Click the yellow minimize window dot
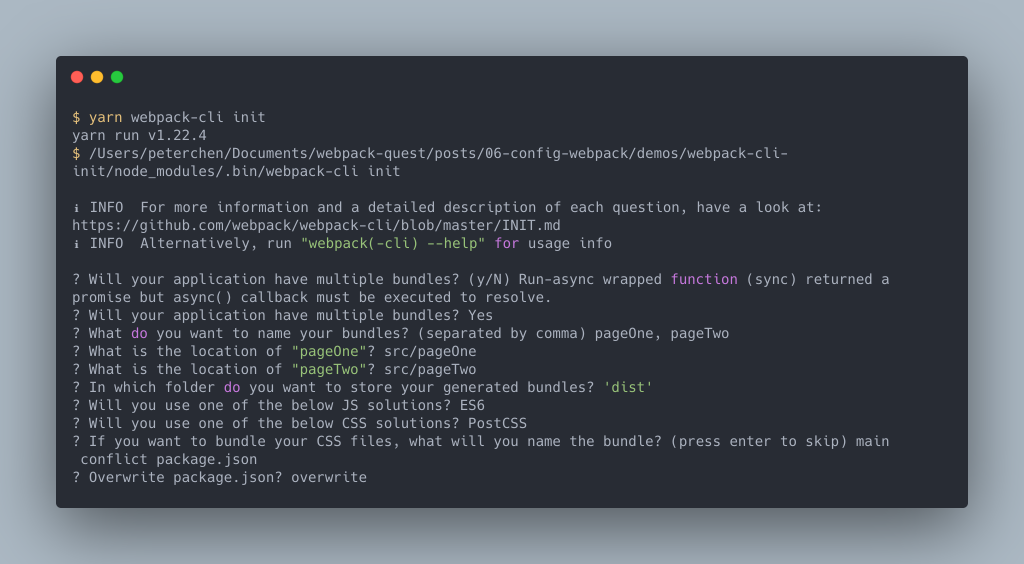1024x564 pixels. point(97,77)
